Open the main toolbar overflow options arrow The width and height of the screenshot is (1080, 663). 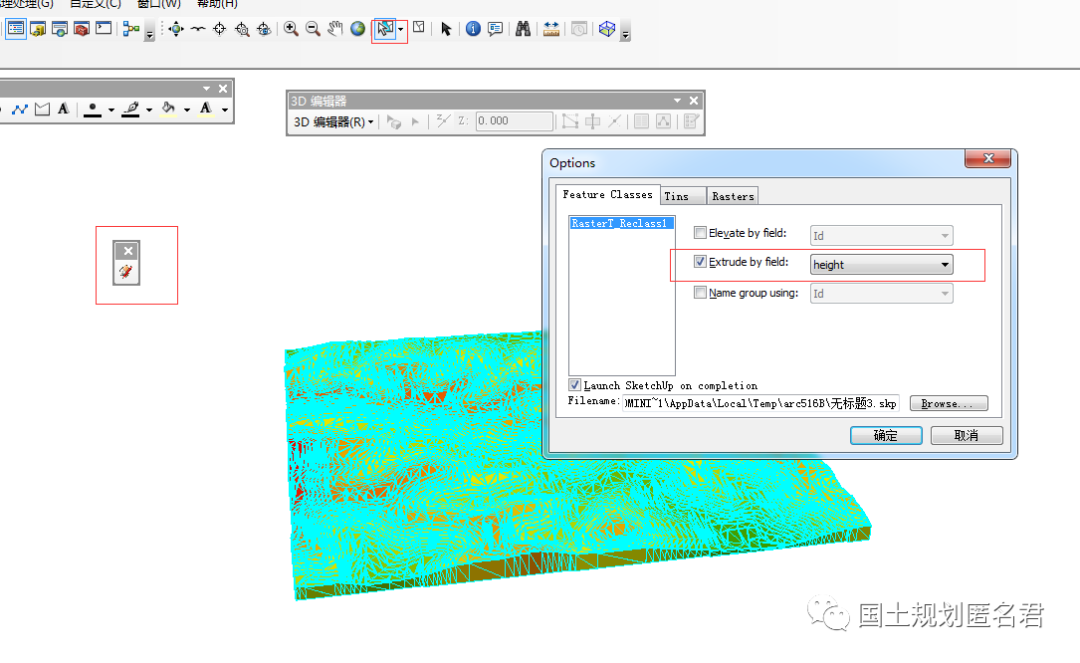[x=625, y=33]
